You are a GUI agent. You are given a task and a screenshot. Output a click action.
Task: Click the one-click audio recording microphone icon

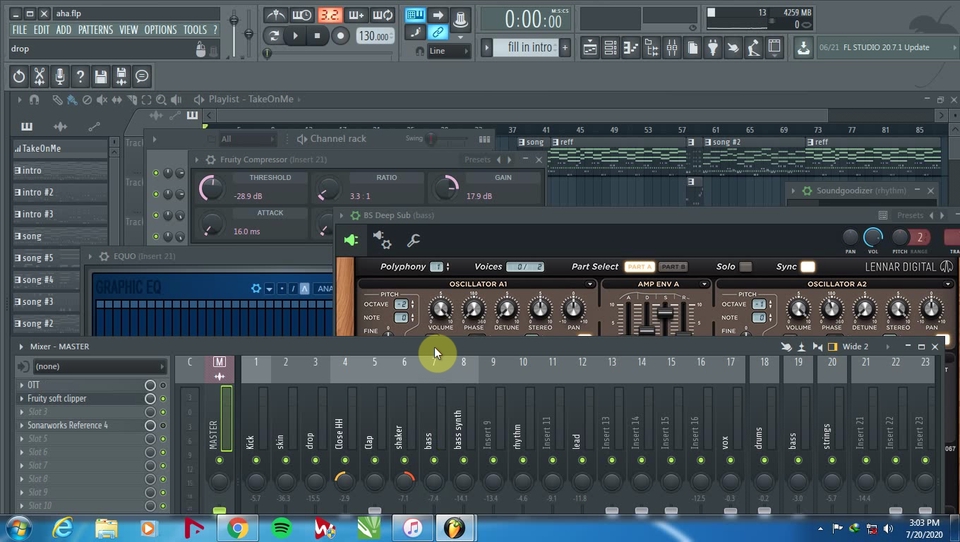[60, 77]
